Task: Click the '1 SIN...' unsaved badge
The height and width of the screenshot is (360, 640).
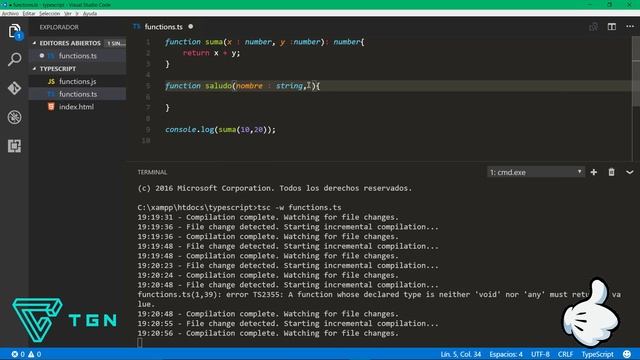Action: [x=116, y=43]
